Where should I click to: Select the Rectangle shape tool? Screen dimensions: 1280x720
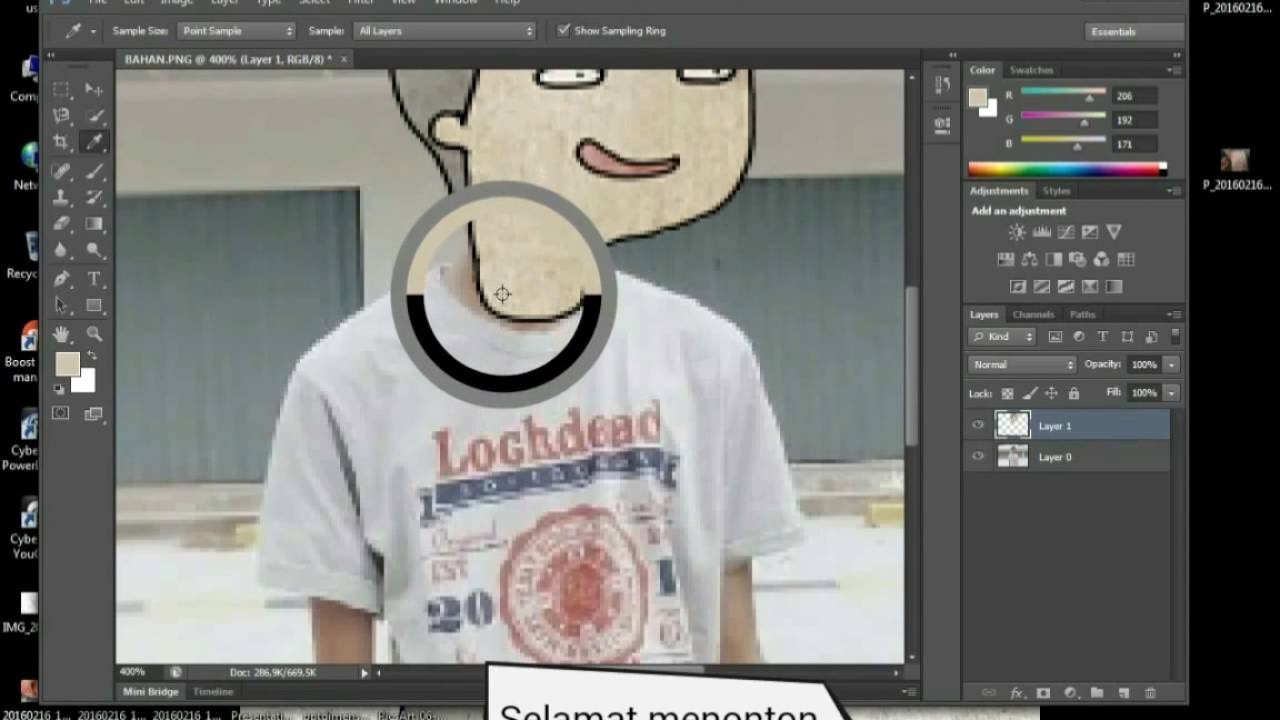click(94, 306)
